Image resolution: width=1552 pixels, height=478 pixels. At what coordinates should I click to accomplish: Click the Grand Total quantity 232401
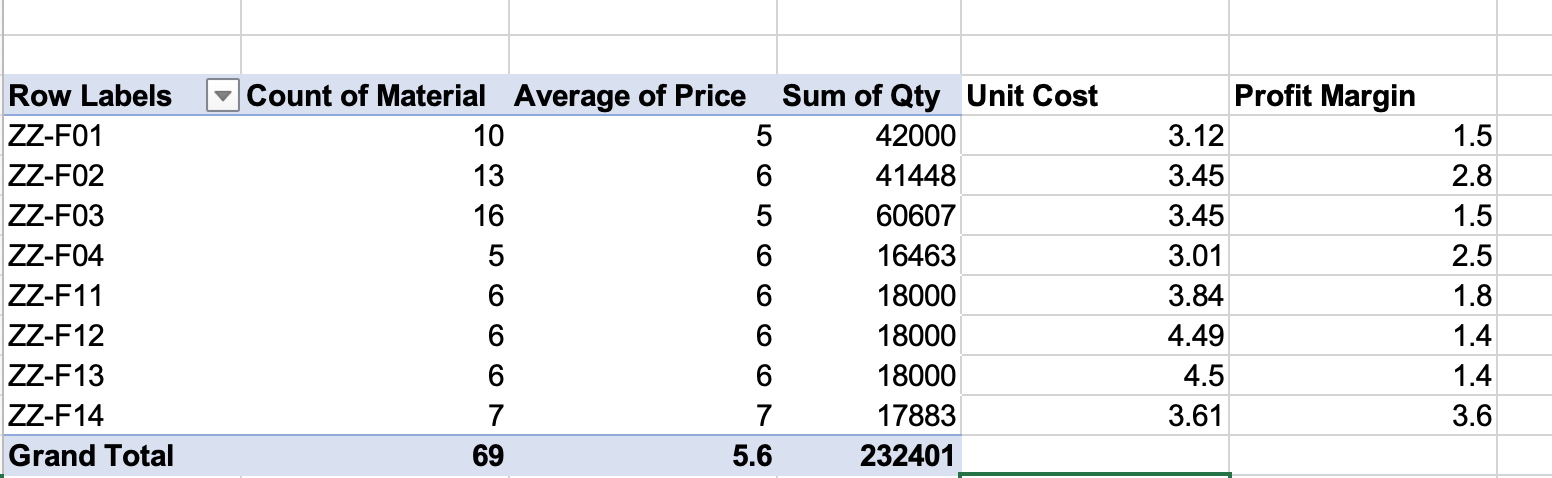(908, 456)
